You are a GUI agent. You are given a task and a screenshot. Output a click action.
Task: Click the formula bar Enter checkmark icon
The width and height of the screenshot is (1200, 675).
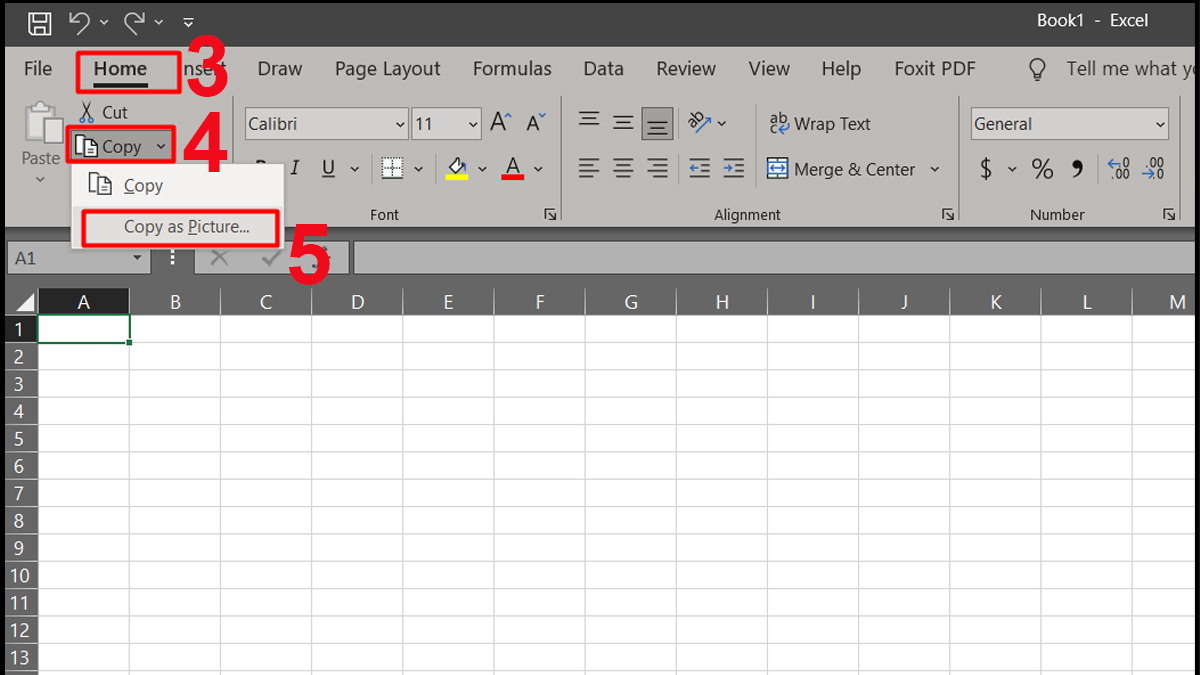tap(270, 258)
